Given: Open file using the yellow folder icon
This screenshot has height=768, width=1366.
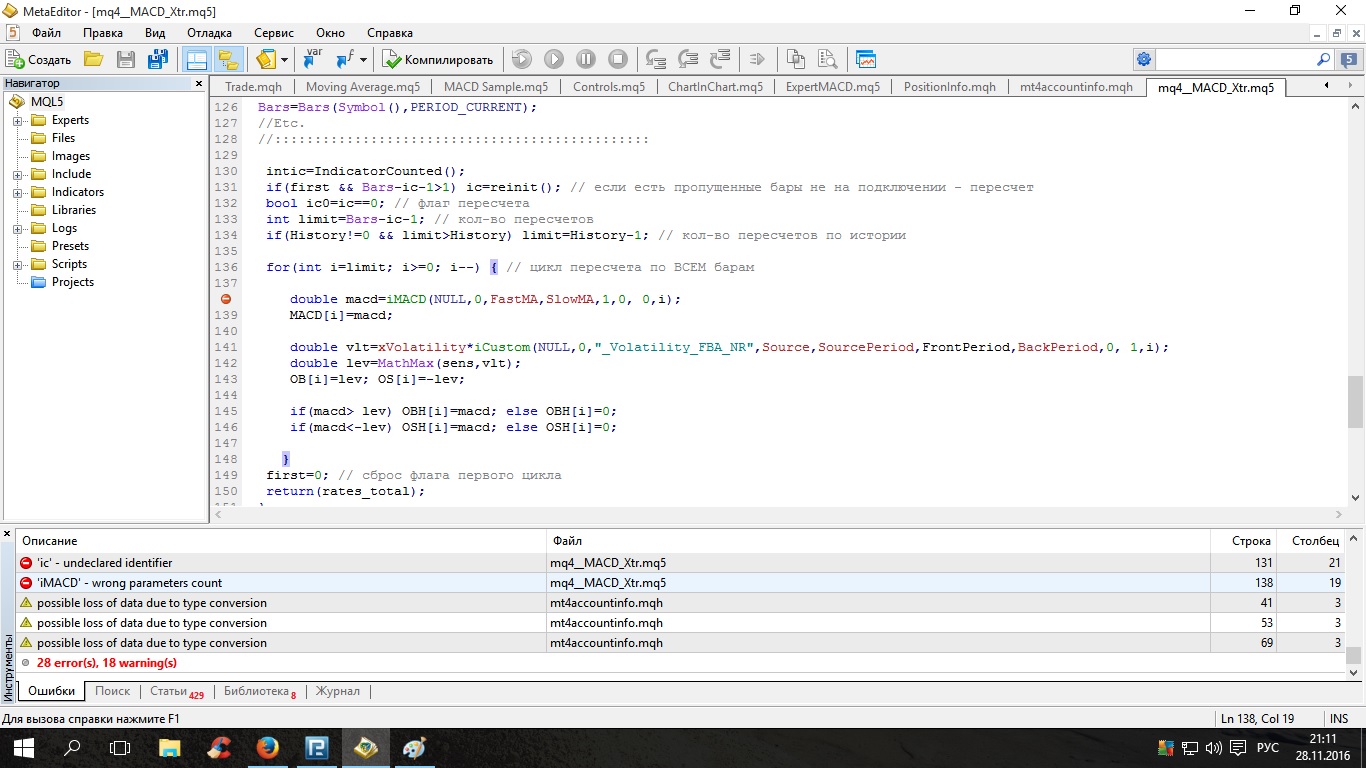Looking at the screenshot, I should pos(94,59).
